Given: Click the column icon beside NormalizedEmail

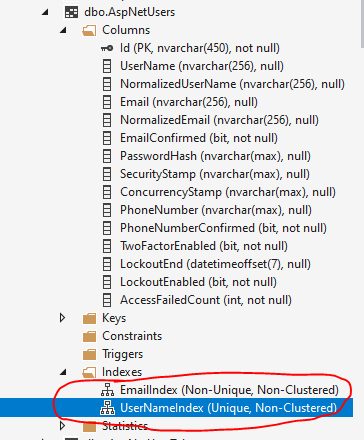Looking at the screenshot, I should click(107, 120).
